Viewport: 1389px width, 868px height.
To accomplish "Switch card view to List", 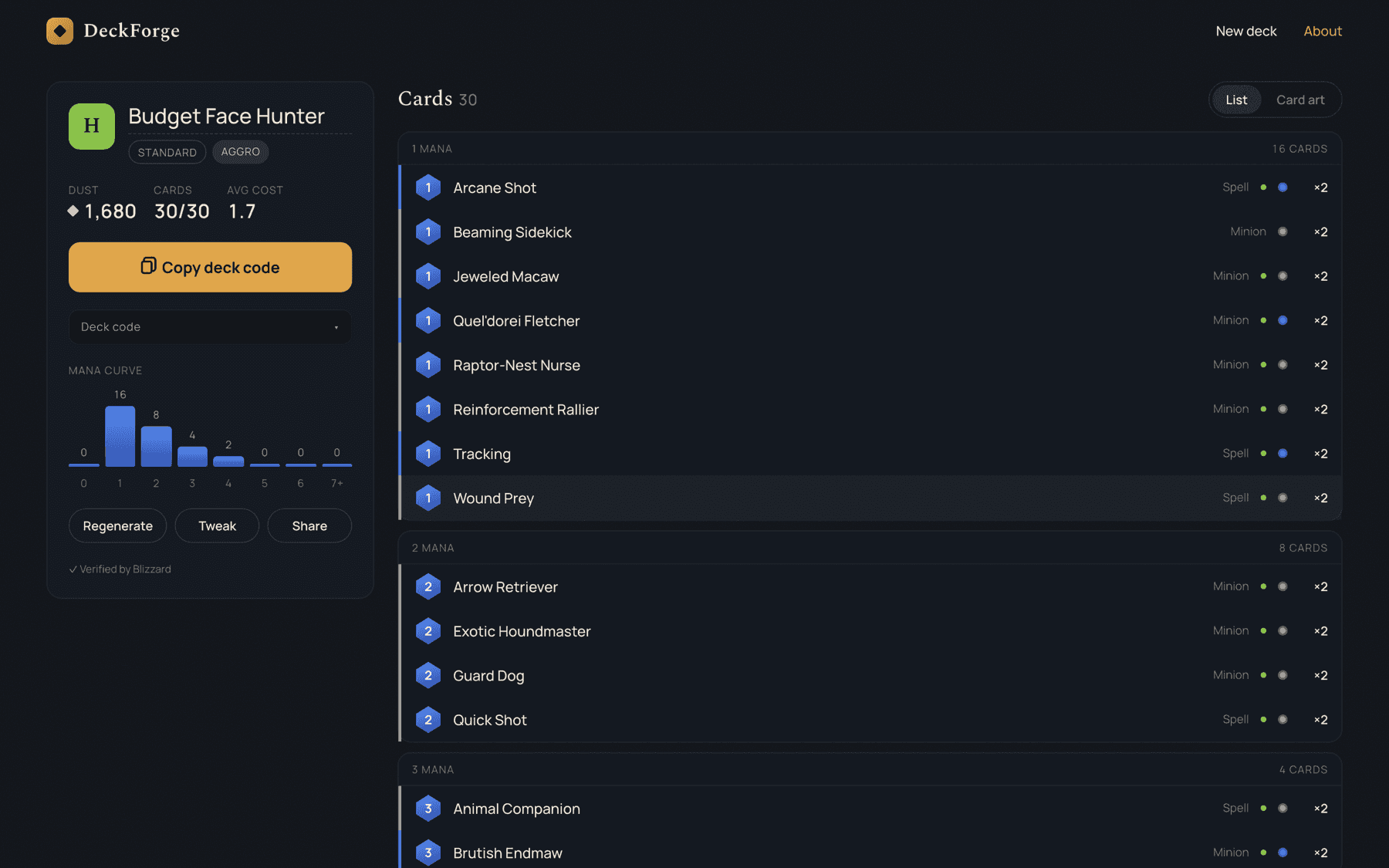I will tap(1236, 100).
